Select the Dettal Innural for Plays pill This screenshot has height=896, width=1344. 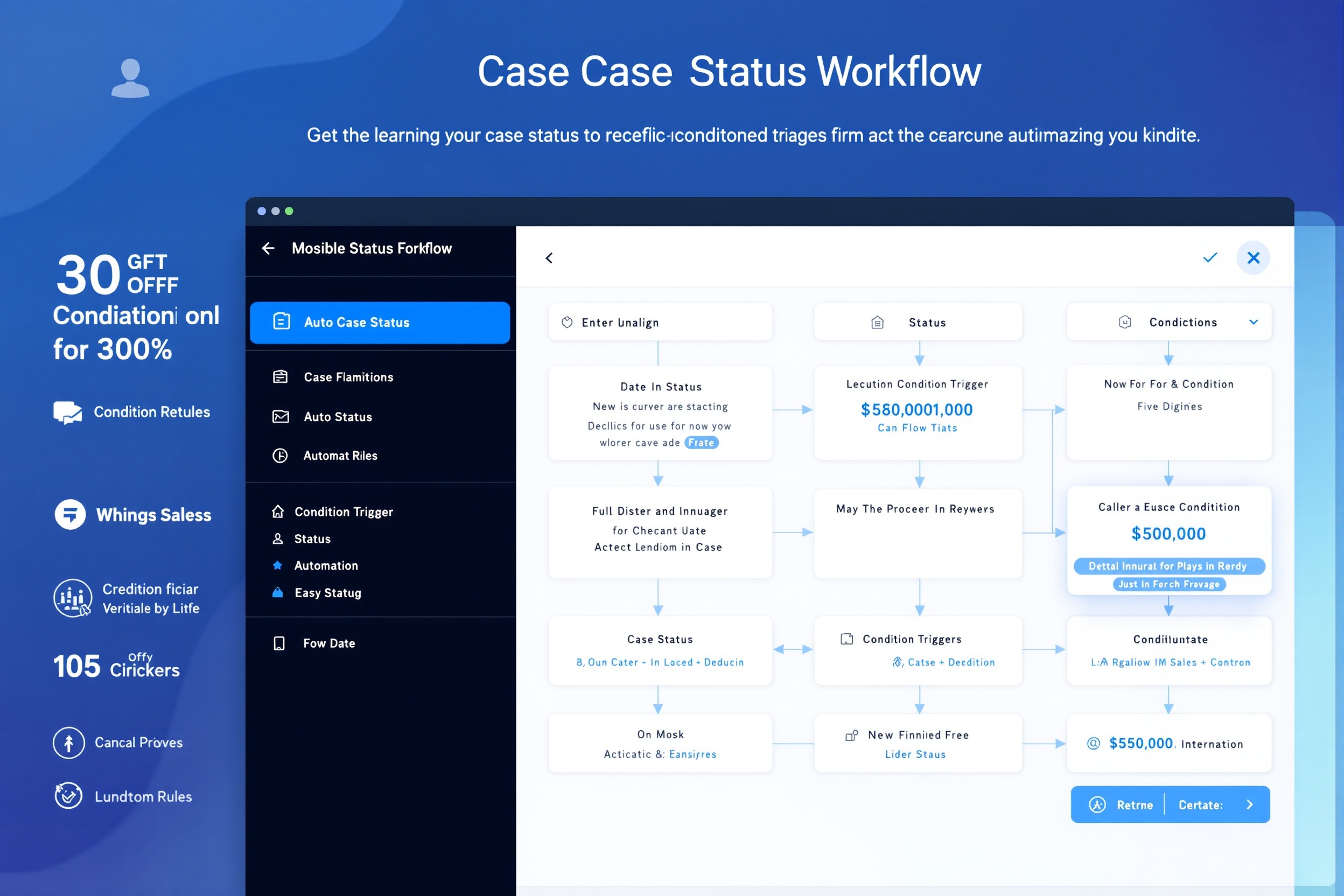[1169, 566]
